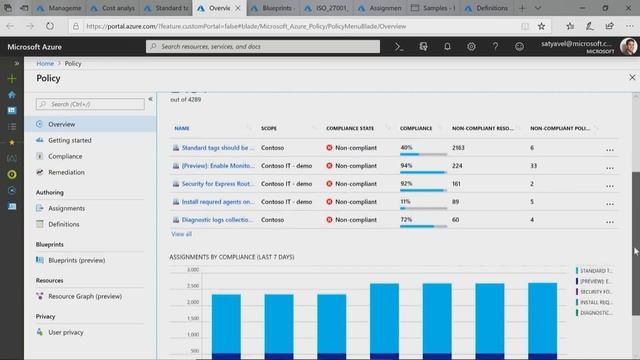The width and height of the screenshot is (640, 360).
Task: Focus Policy menu search box
Action: (x=90, y=104)
